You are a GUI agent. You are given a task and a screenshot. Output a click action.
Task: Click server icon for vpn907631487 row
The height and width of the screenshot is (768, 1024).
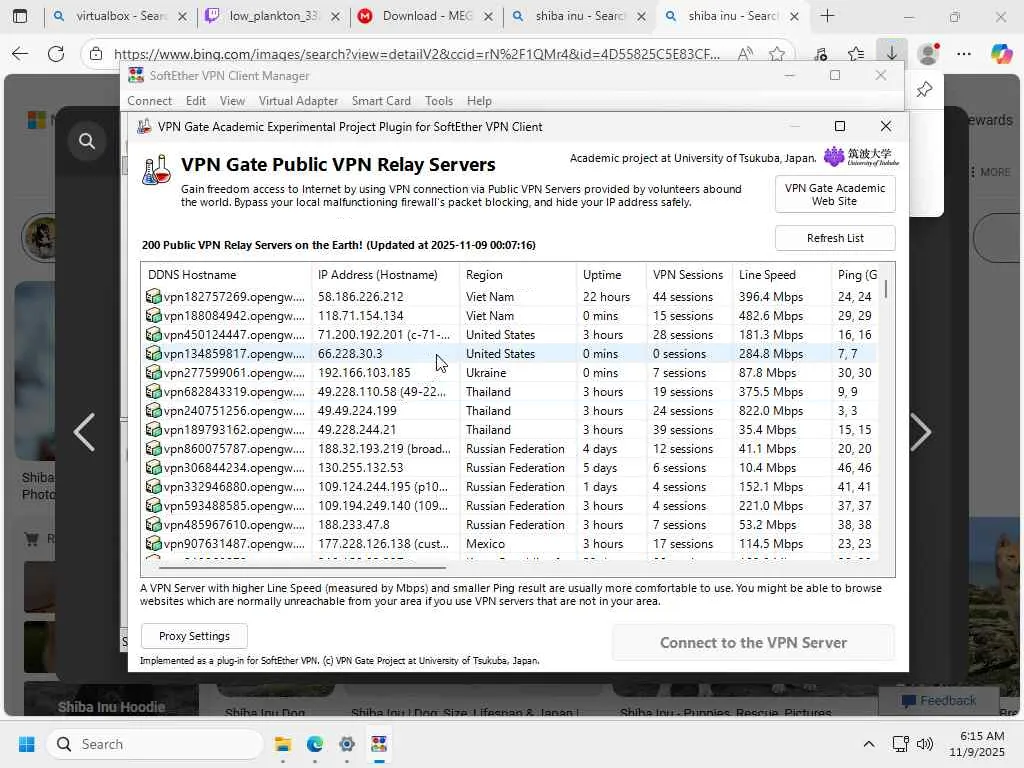153,543
